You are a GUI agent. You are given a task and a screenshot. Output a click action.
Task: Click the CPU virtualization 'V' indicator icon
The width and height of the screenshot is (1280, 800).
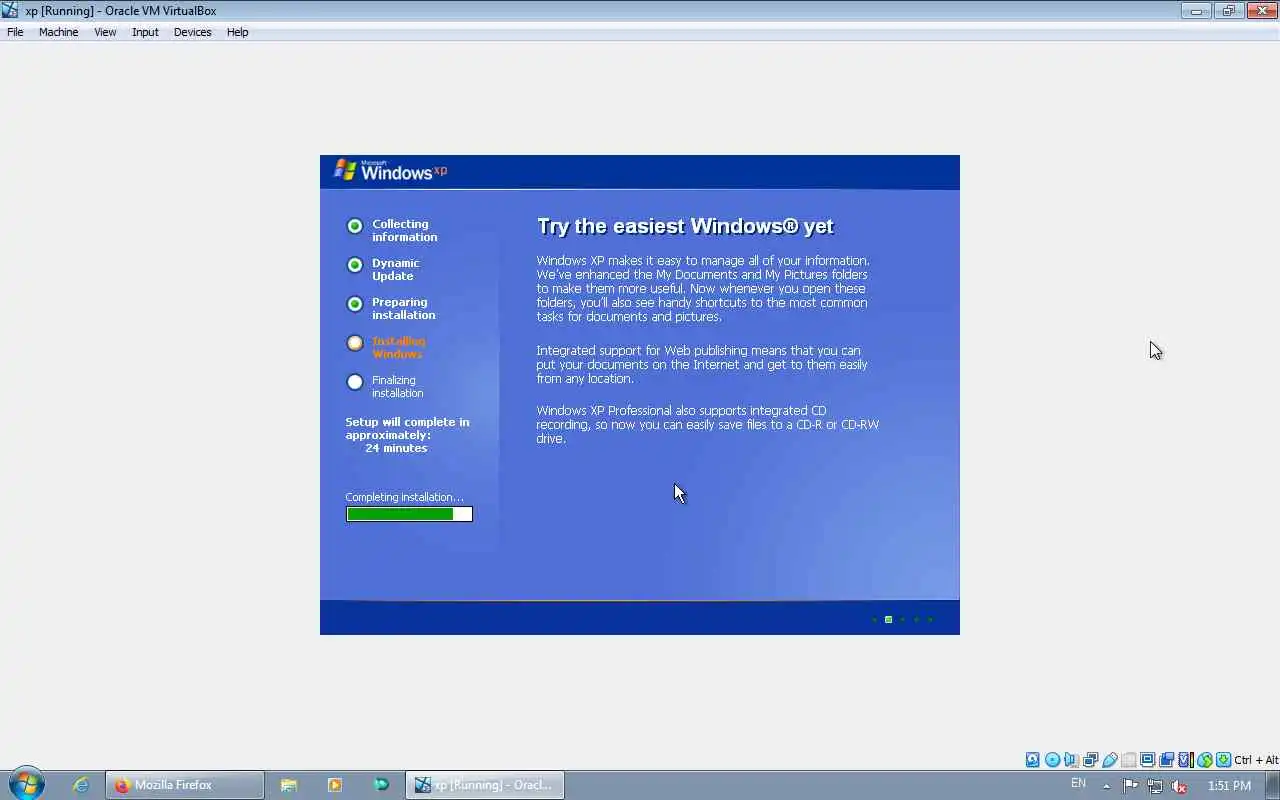[1186, 760]
